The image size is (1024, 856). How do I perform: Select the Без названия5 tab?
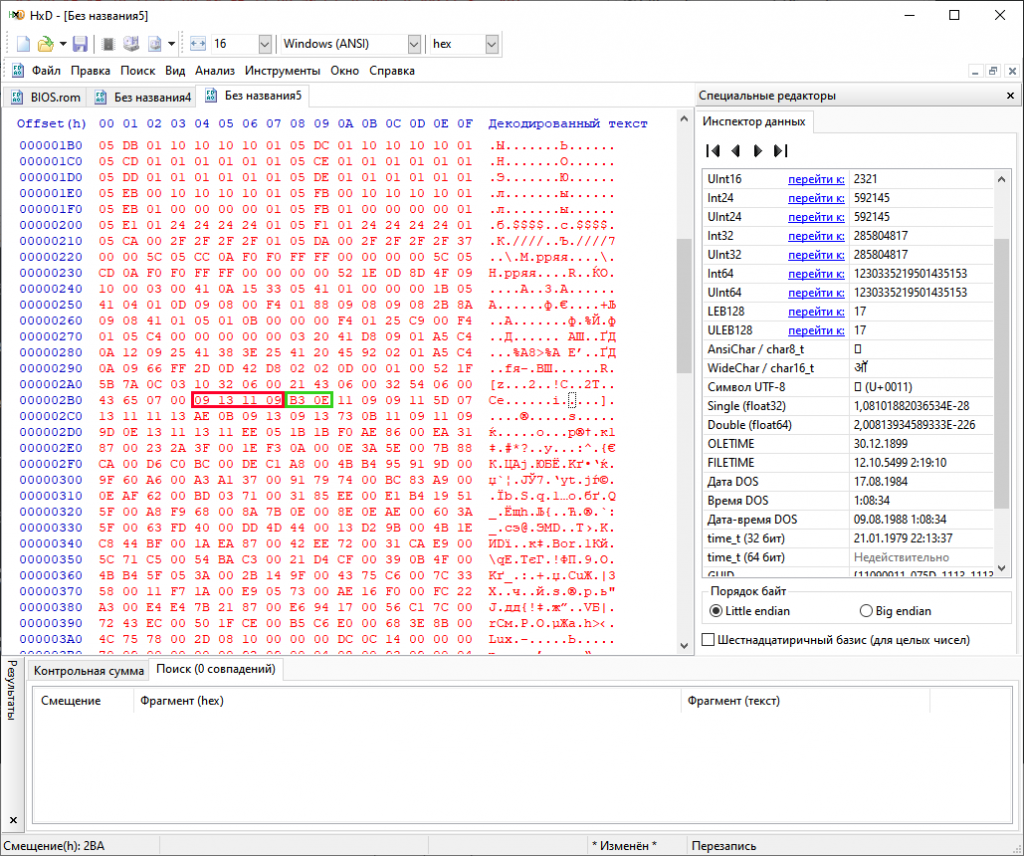[253, 95]
